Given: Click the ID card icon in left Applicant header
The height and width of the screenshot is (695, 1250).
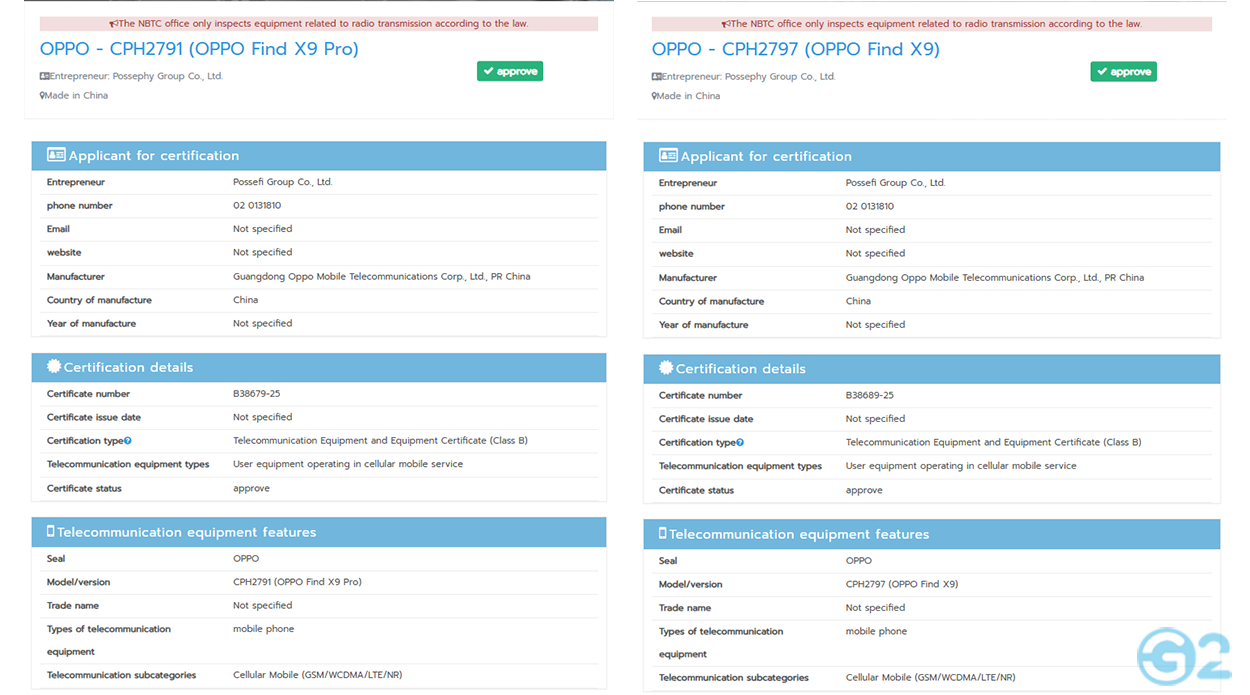Looking at the screenshot, I should [x=56, y=155].
